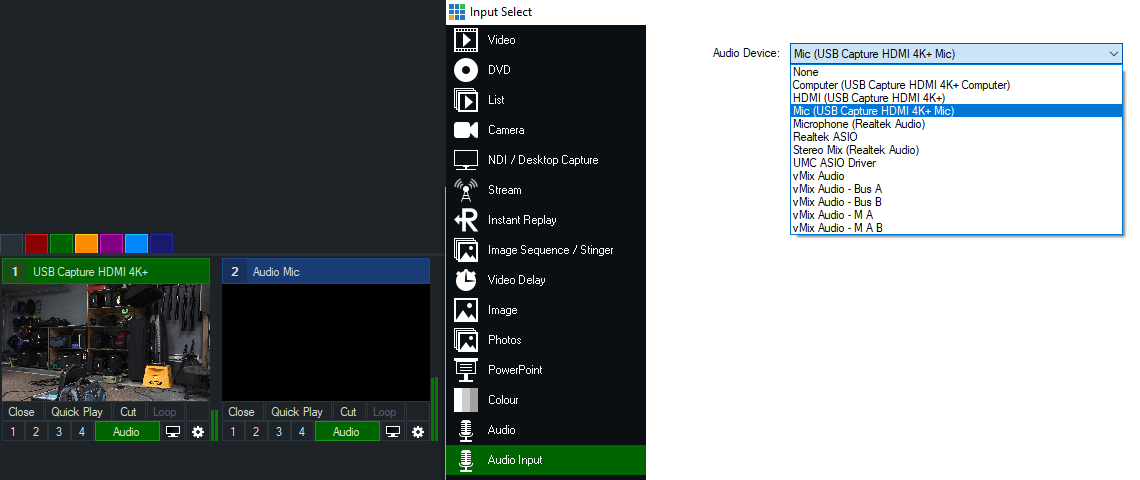Select the DVD disc icon
The width and height of the screenshot is (1140, 480).
tap(465, 70)
